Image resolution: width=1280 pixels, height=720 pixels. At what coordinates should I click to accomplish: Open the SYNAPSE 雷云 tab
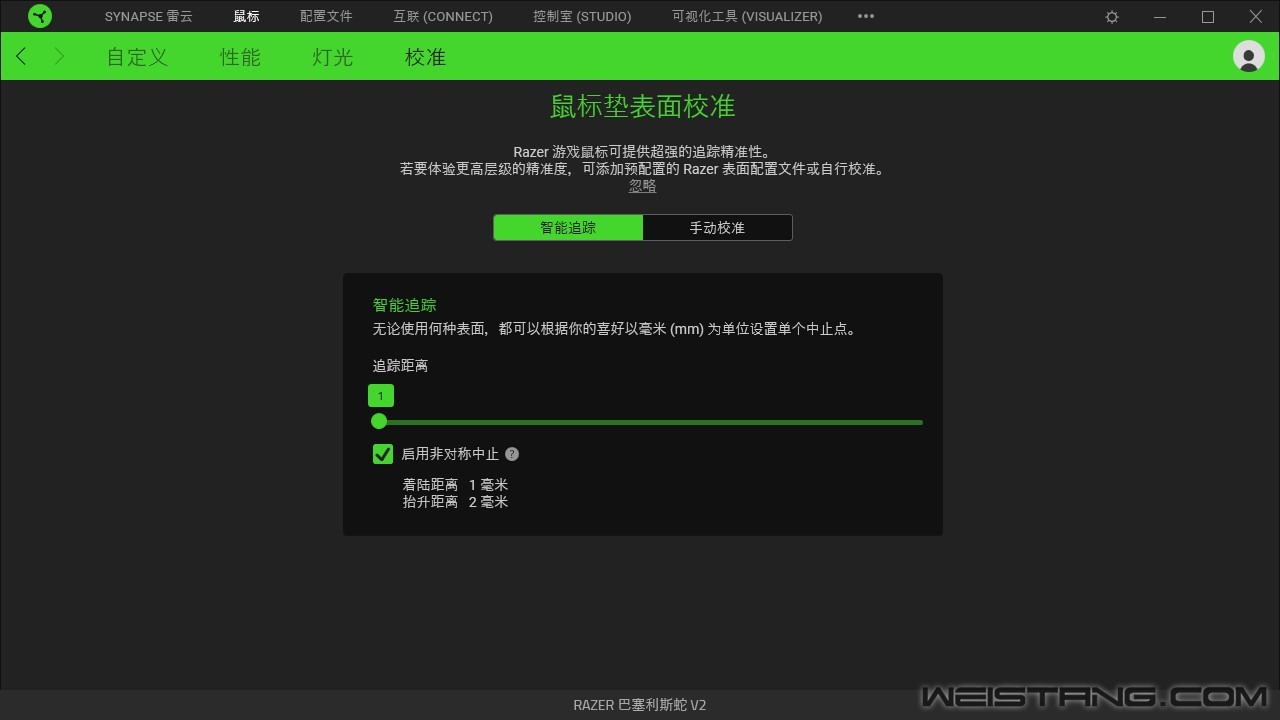tap(149, 16)
